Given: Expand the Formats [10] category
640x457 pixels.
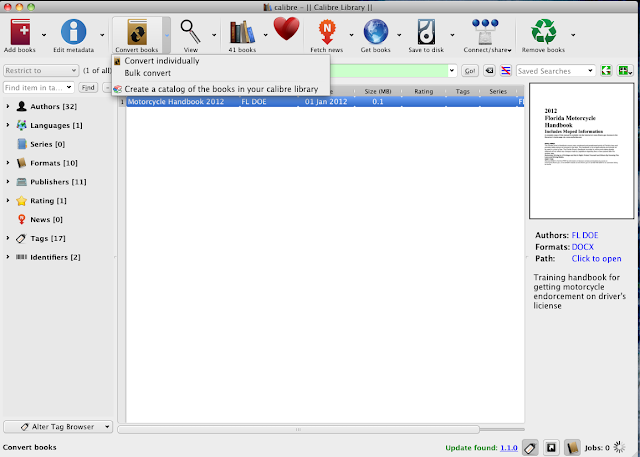Looking at the screenshot, I should [7, 162].
